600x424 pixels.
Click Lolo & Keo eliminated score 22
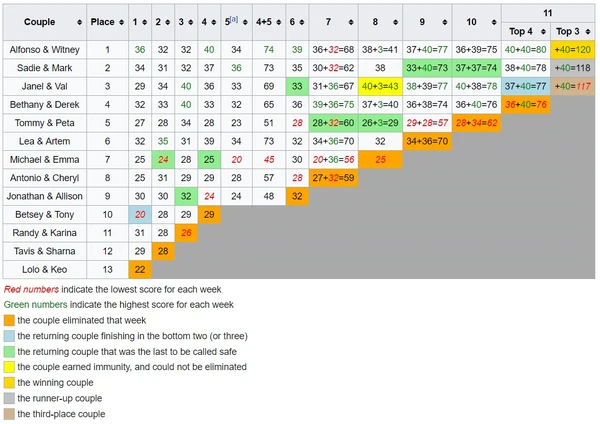[x=140, y=269]
